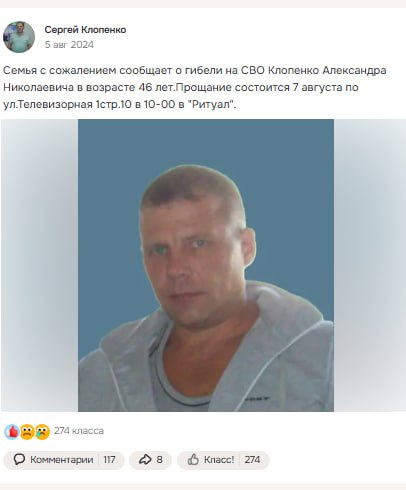
Task: Open the Комментарии section
Action: (62, 460)
